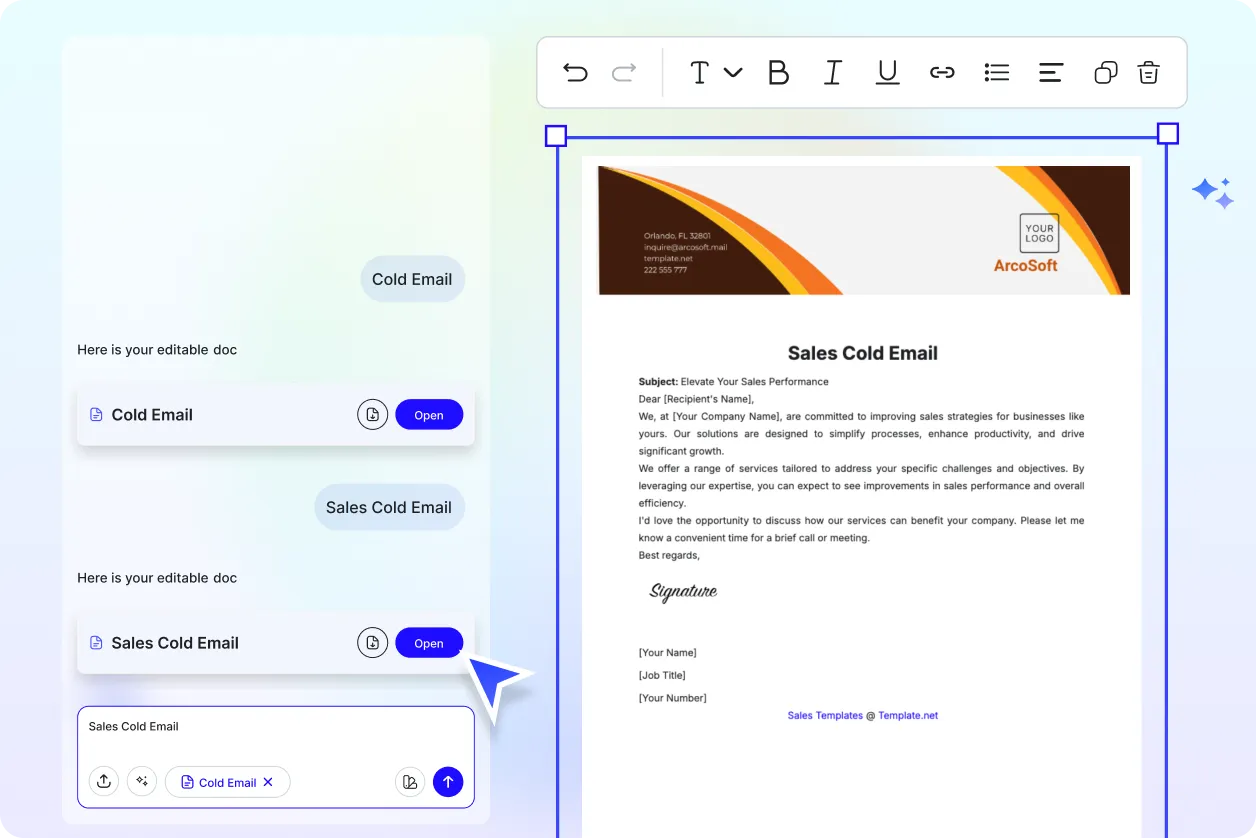Click the redo arrow in the toolbar
The width and height of the screenshot is (1256, 838).
pyautogui.click(x=624, y=72)
